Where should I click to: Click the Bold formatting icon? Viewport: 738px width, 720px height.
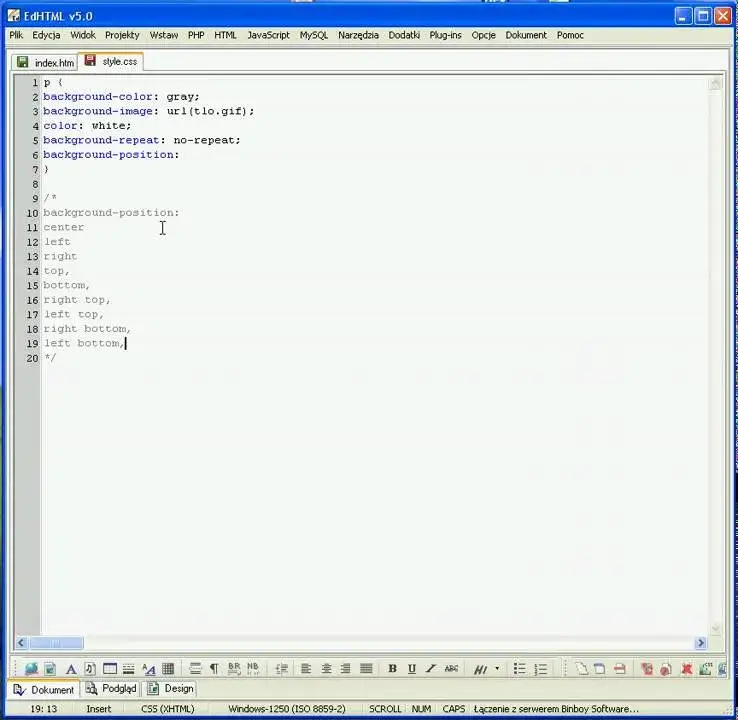[392, 668]
